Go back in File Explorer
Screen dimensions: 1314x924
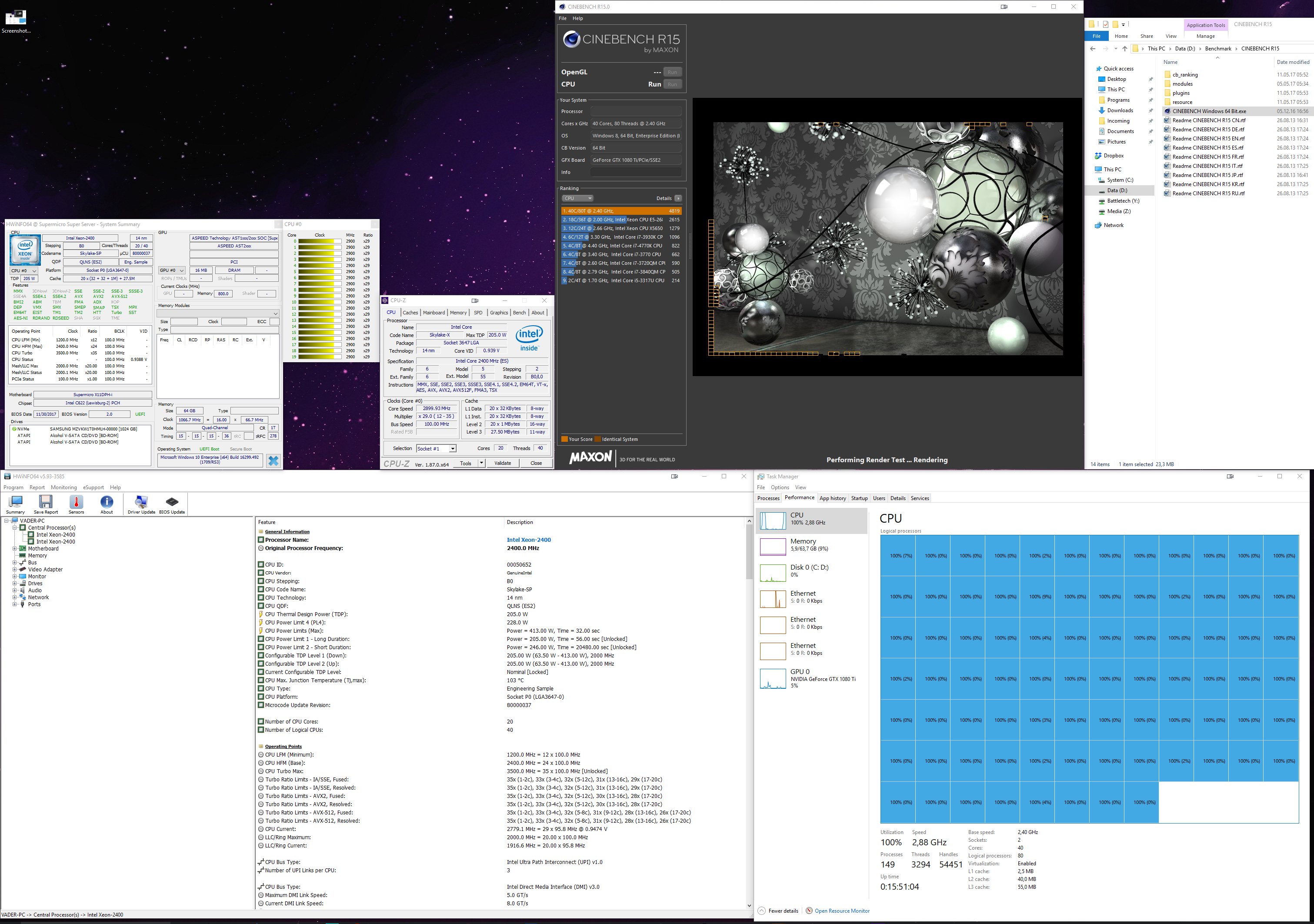(1093, 49)
